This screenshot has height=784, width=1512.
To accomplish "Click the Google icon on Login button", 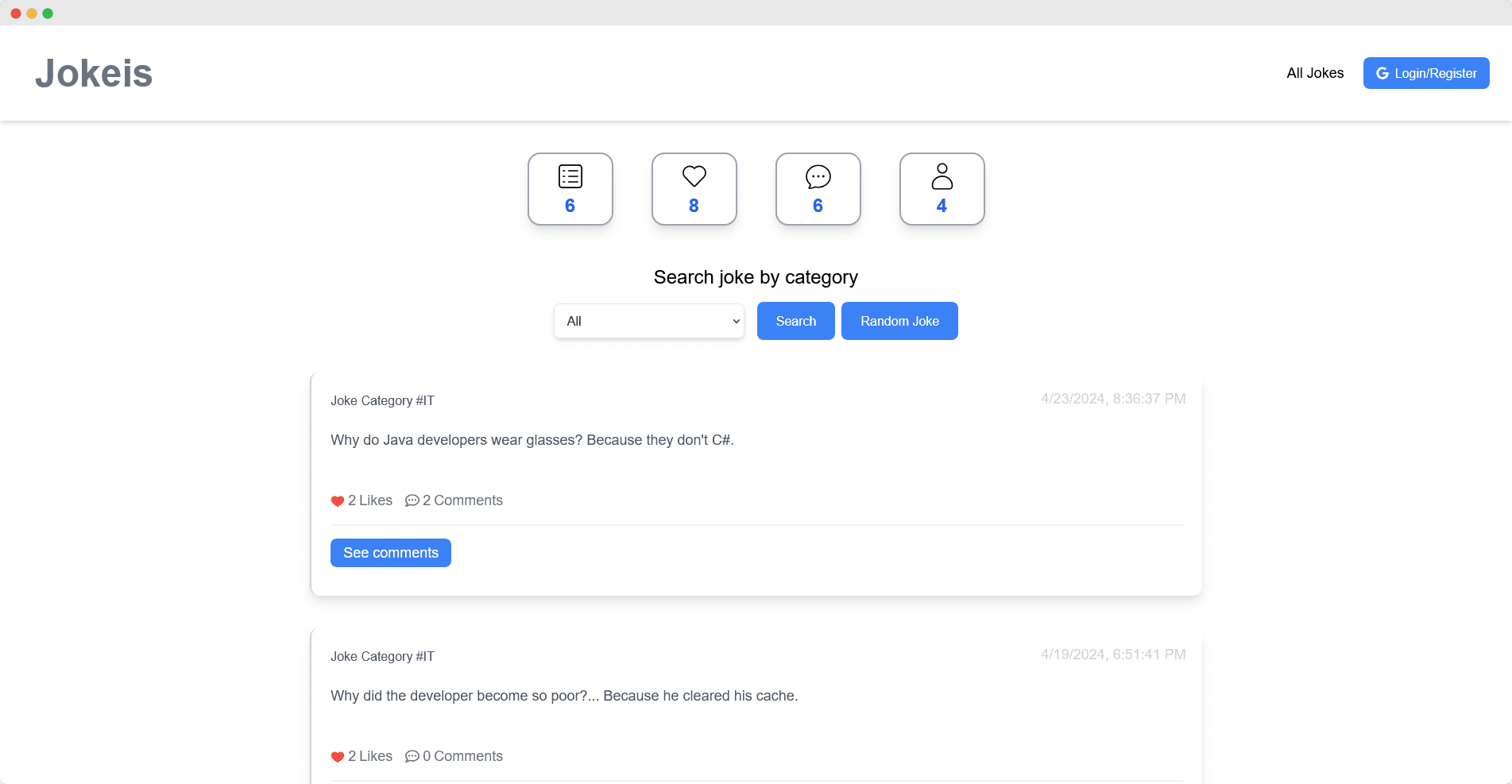I will (1382, 73).
